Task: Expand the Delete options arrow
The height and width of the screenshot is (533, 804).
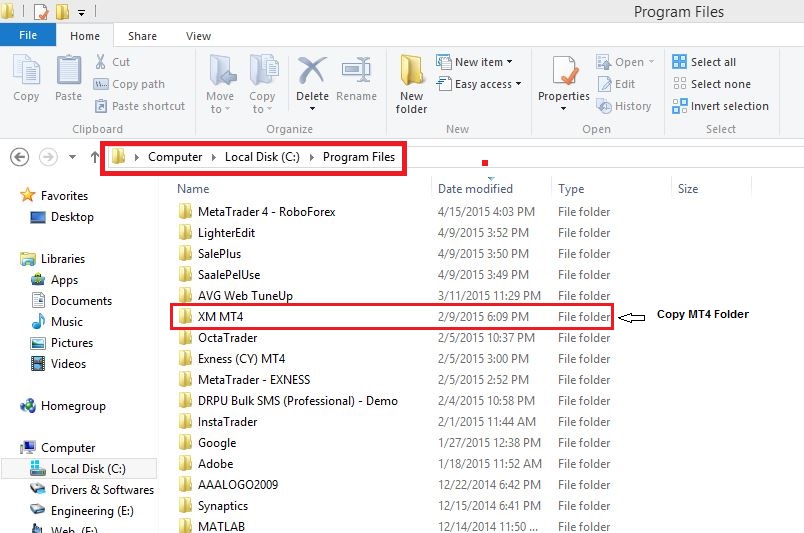Action: (x=312, y=109)
